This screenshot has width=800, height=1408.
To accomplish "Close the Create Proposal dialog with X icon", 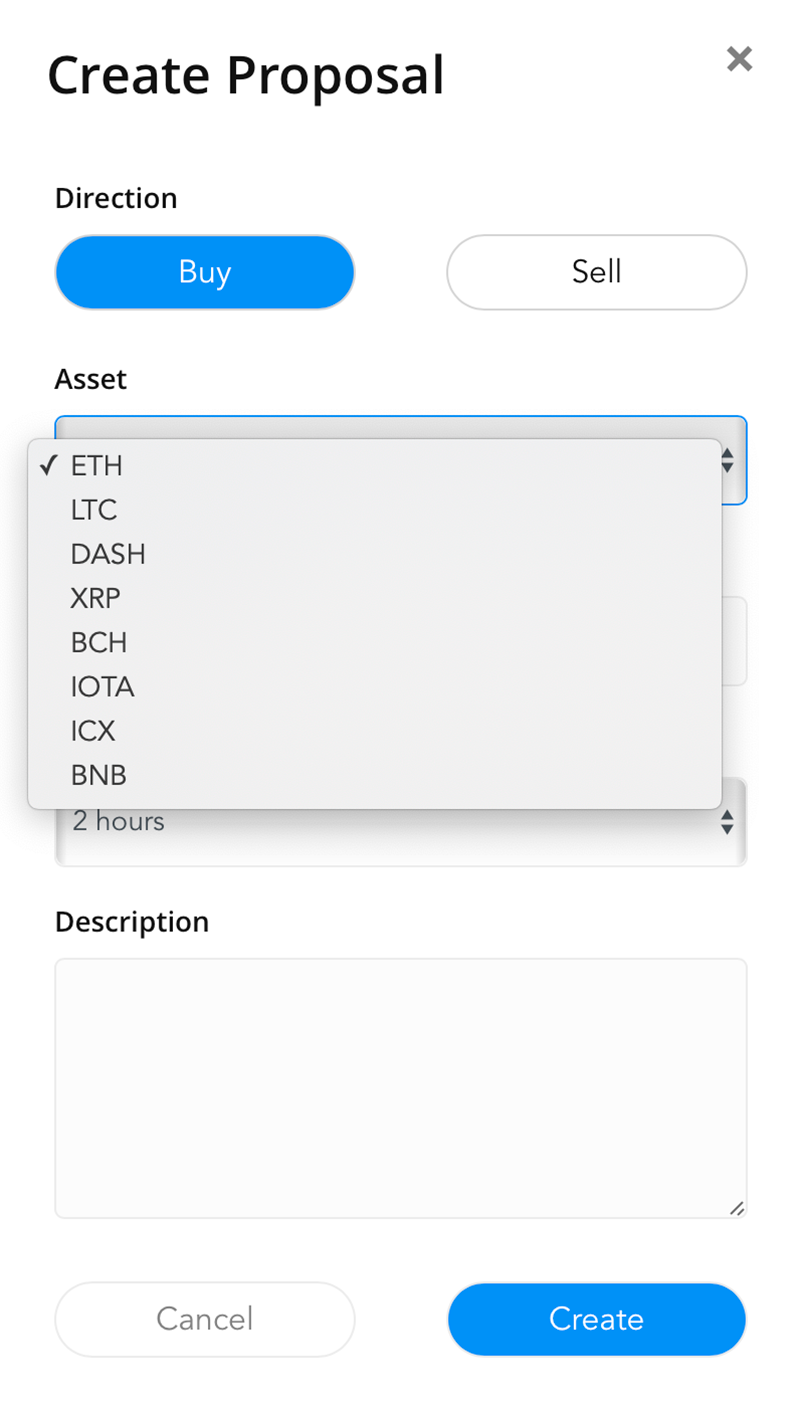I will click(739, 59).
